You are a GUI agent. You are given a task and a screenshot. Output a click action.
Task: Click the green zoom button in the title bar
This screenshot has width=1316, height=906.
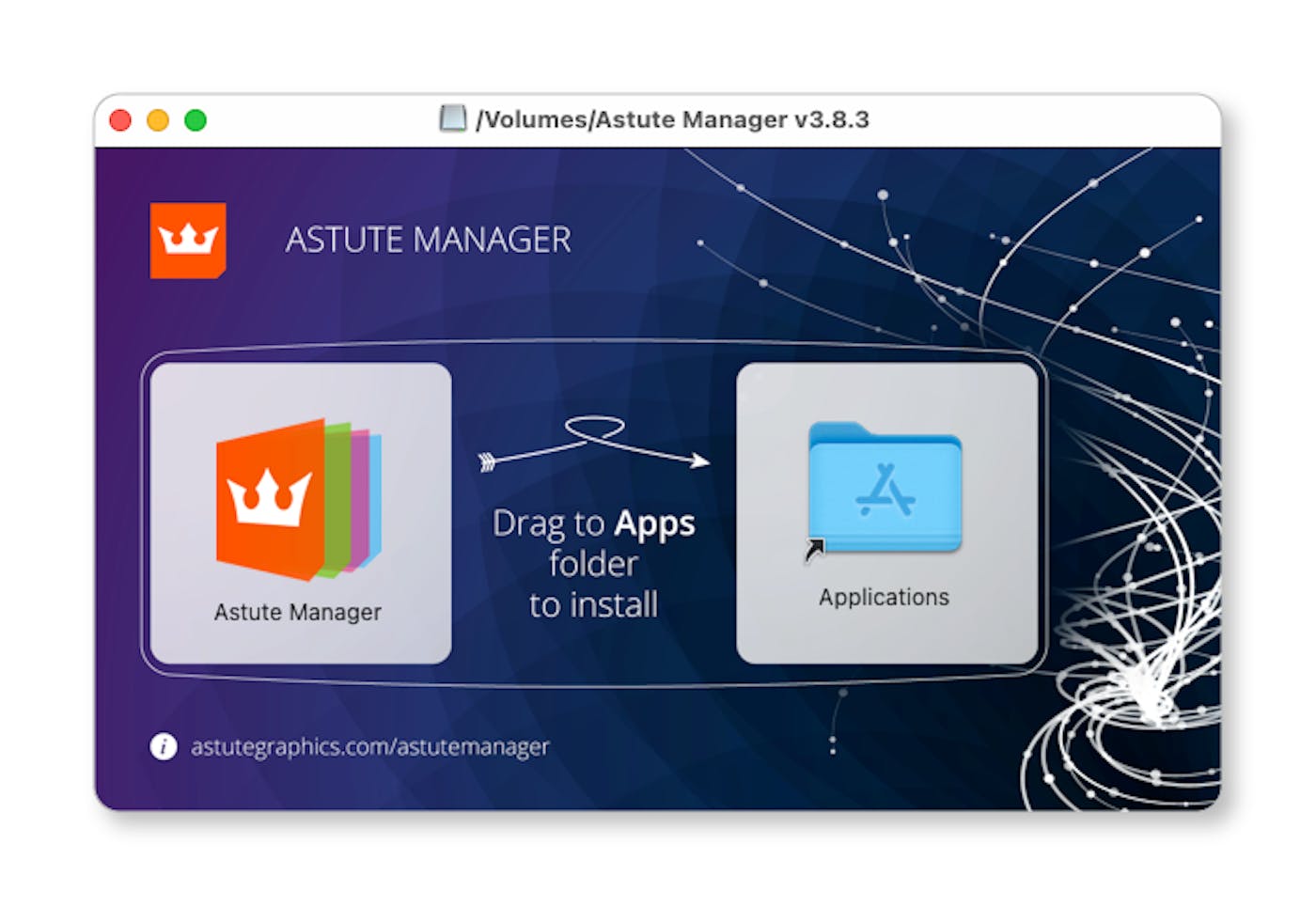pos(196,120)
